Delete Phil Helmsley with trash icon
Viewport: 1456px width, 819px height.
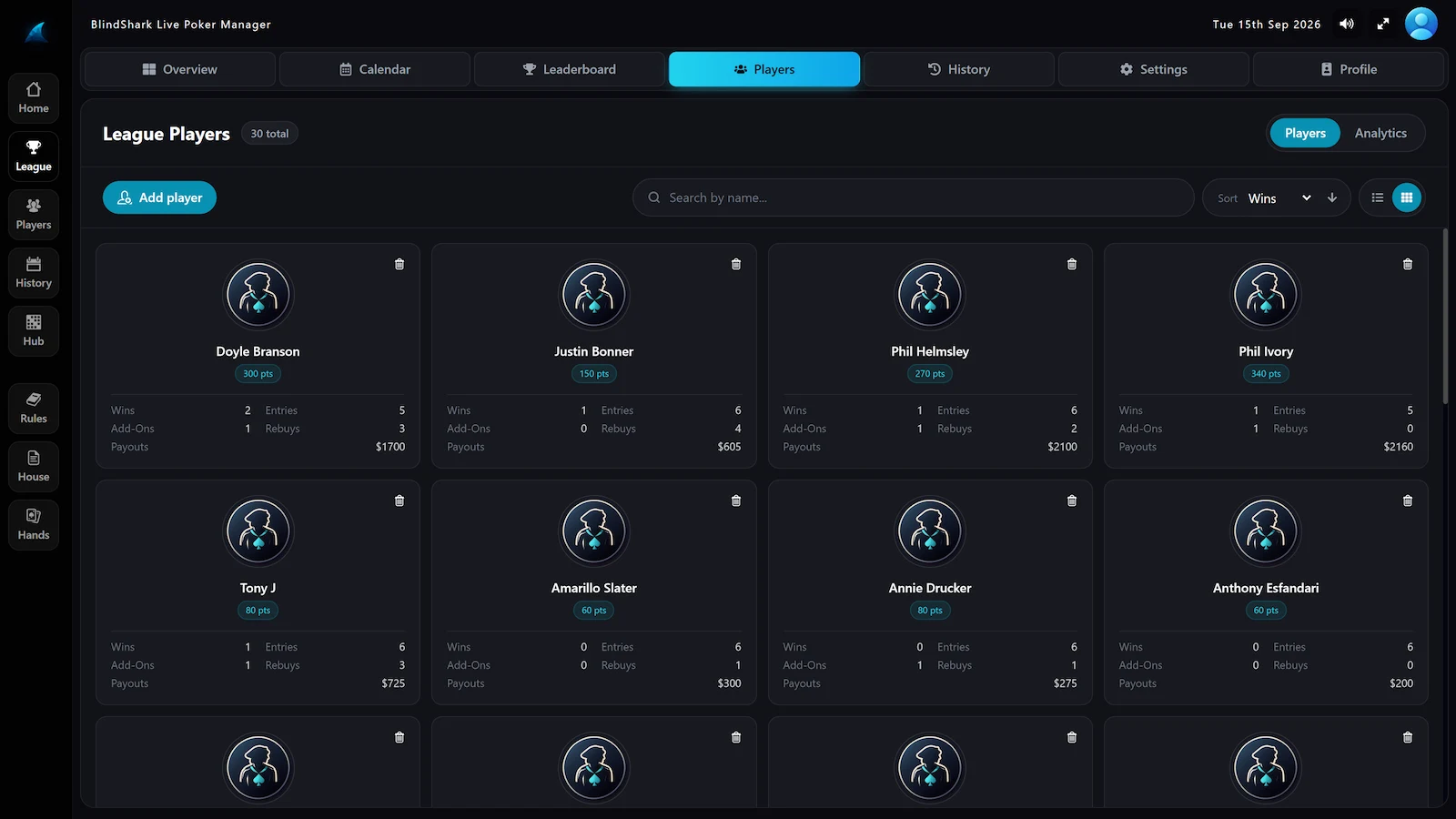point(1072,264)
